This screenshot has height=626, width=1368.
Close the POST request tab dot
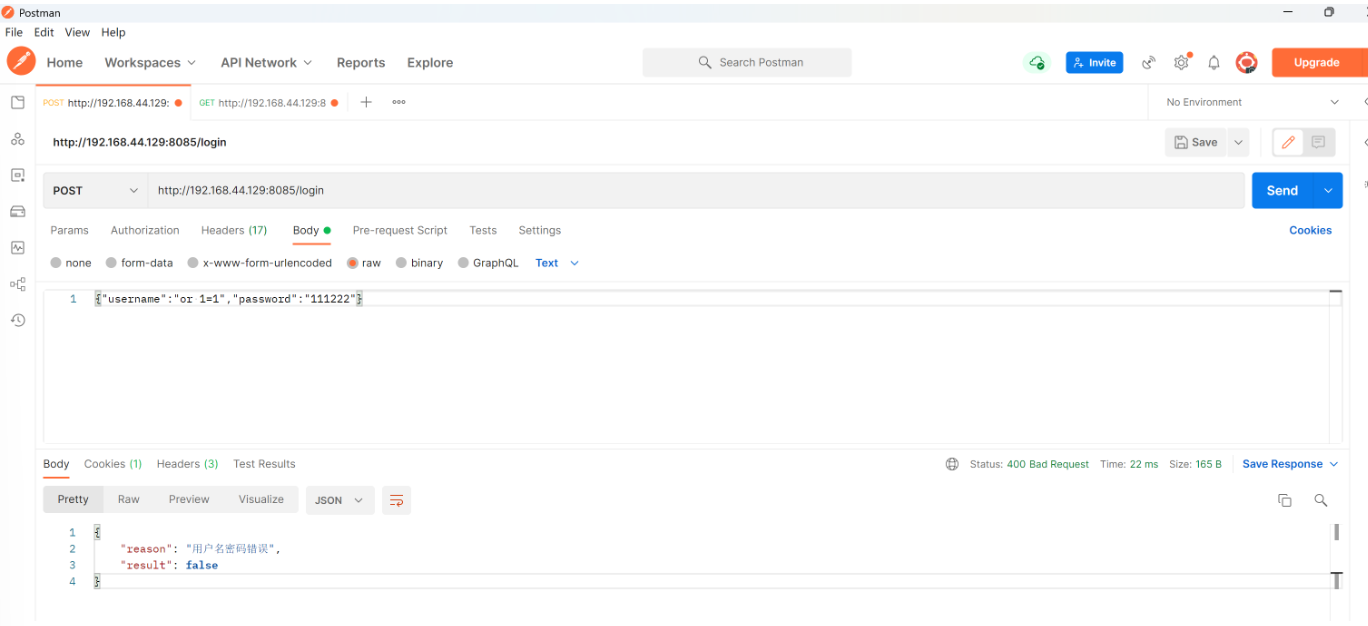pyautogui.click(x=179, y=102)
